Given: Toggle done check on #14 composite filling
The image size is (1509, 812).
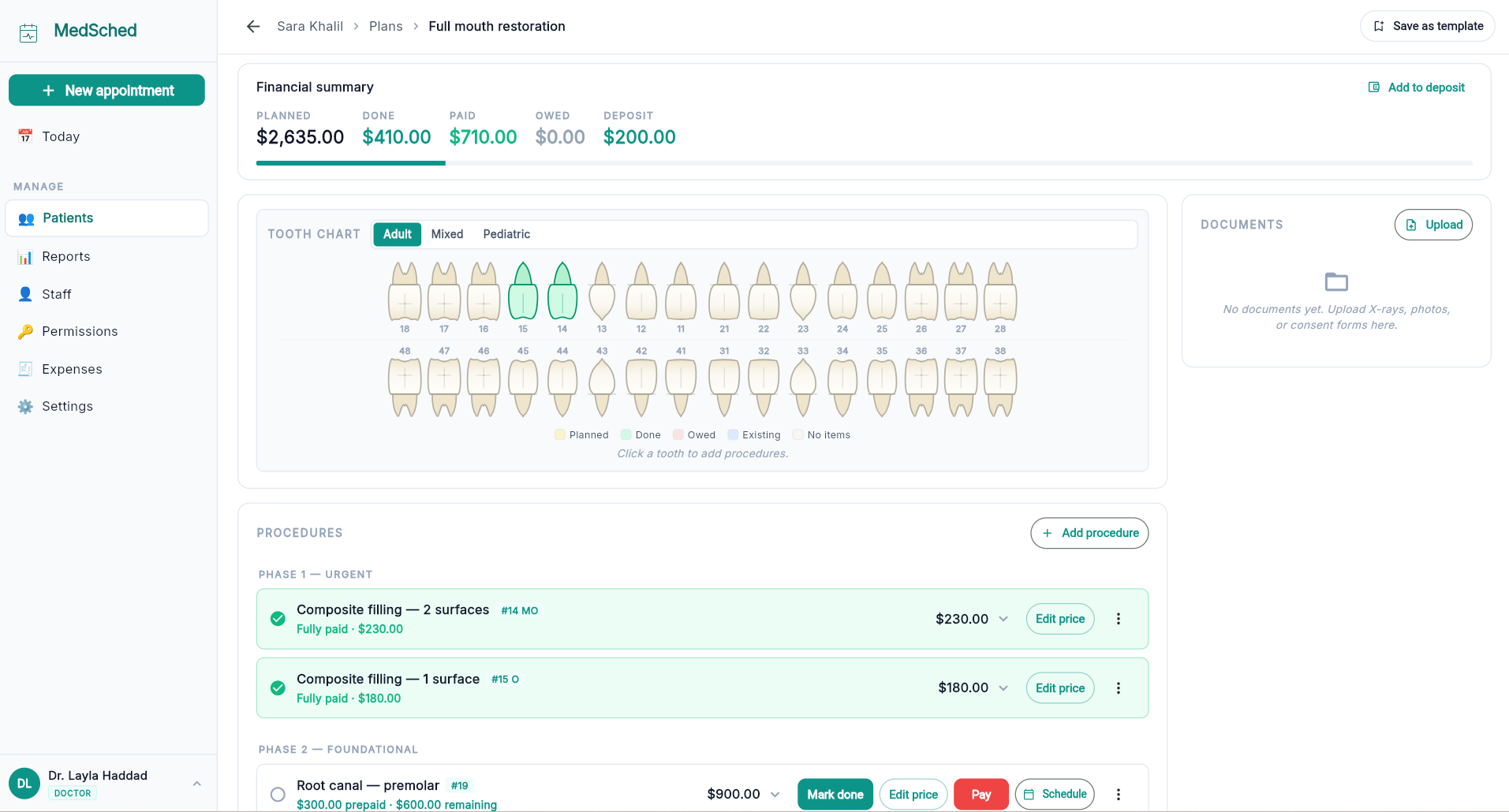Looking at the screenshot, I should click(278, 619).
